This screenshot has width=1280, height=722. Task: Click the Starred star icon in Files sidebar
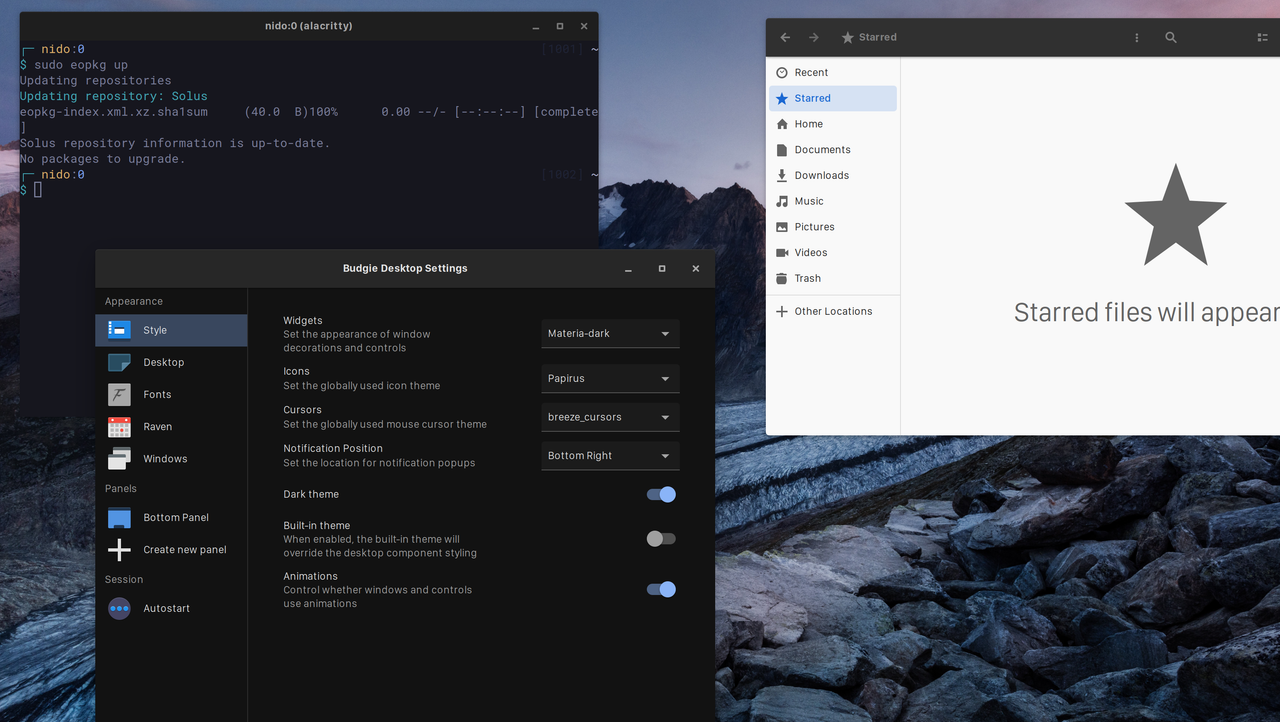pyautogui.click(x=782, y=98)
